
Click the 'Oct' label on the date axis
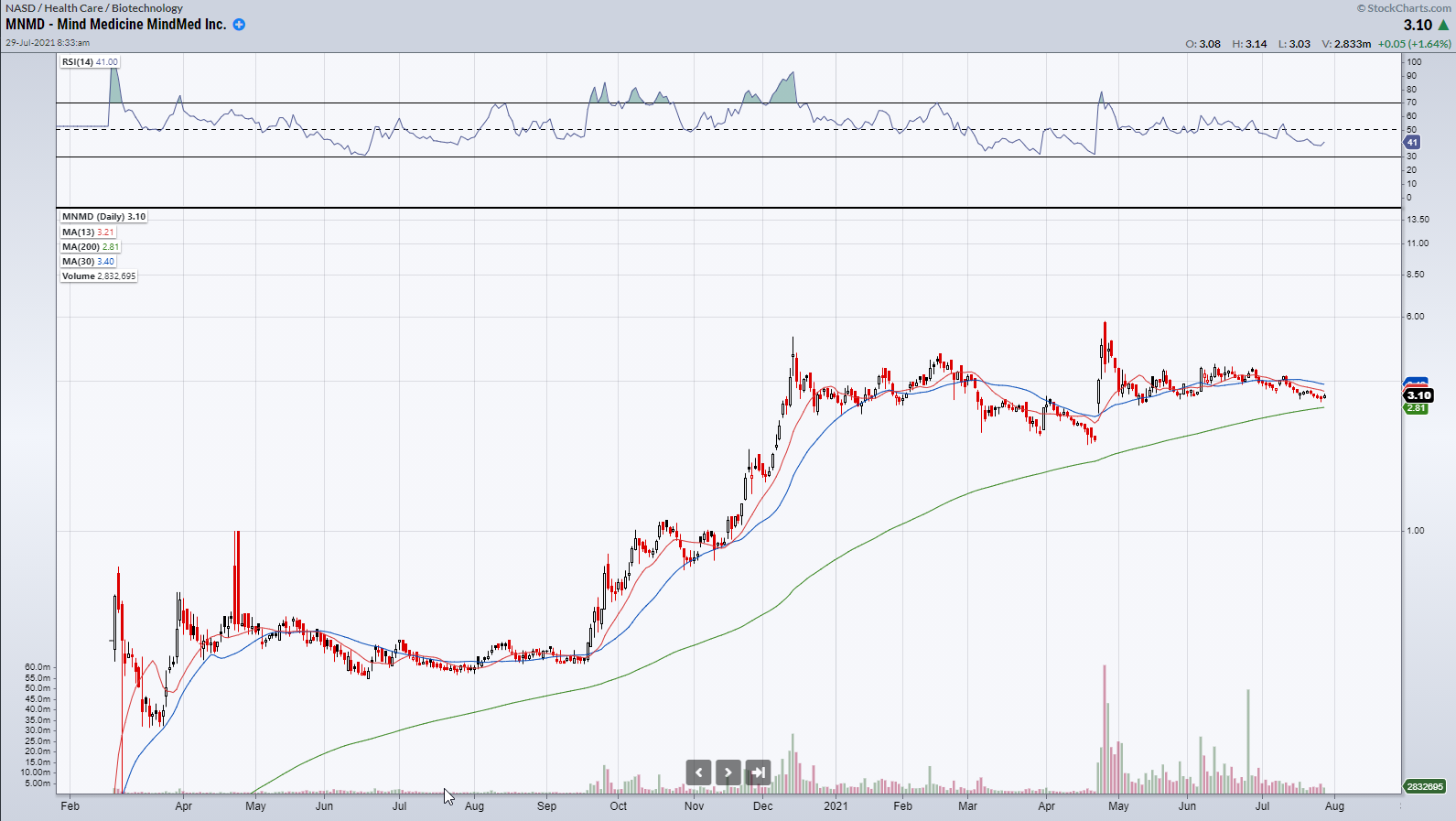point(619,806)
